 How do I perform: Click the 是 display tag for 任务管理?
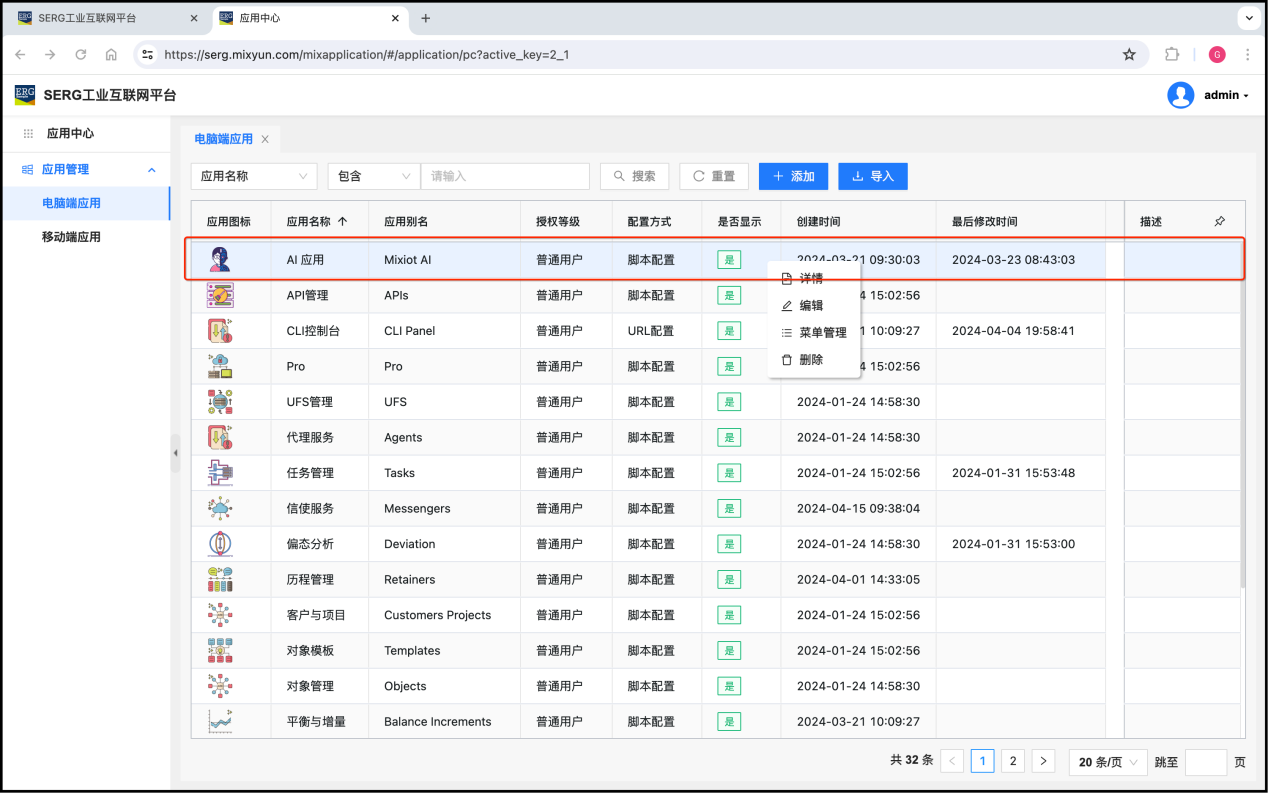coord(729,473)
